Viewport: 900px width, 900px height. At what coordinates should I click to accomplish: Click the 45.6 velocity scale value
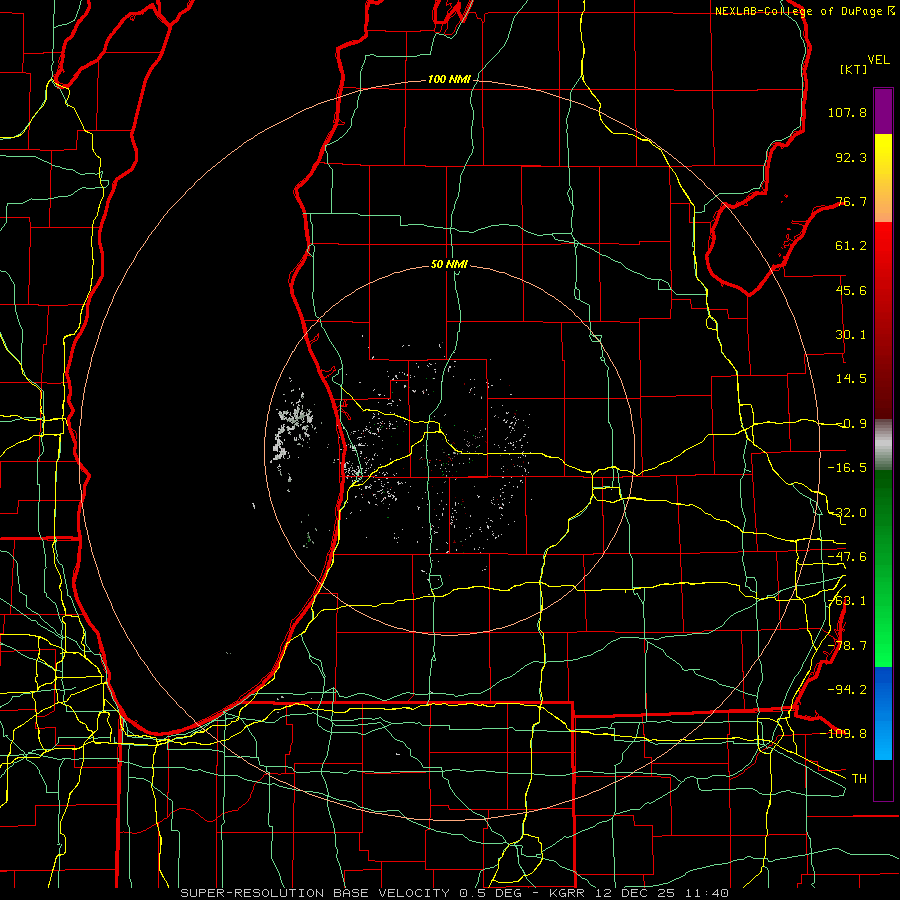tap(851, 290)
